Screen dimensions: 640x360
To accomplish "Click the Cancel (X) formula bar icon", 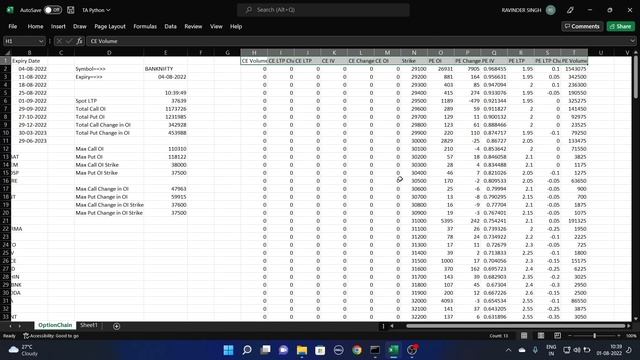I will (x=59, y=41).
